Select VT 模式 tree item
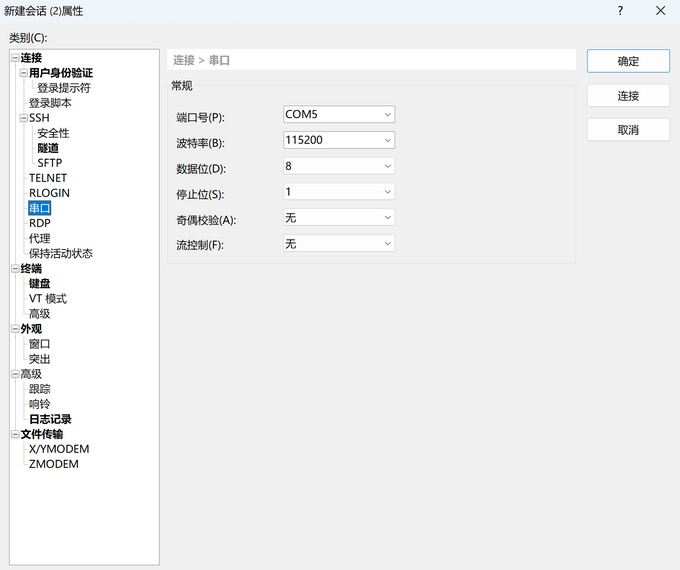 pyautogui.click(x=48, y=299)
